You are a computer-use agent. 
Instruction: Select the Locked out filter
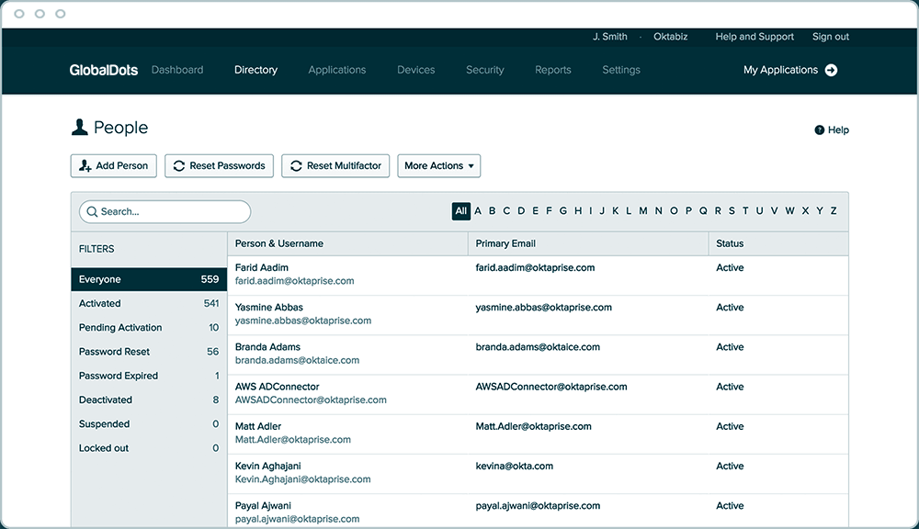click(x=149, y=448)
